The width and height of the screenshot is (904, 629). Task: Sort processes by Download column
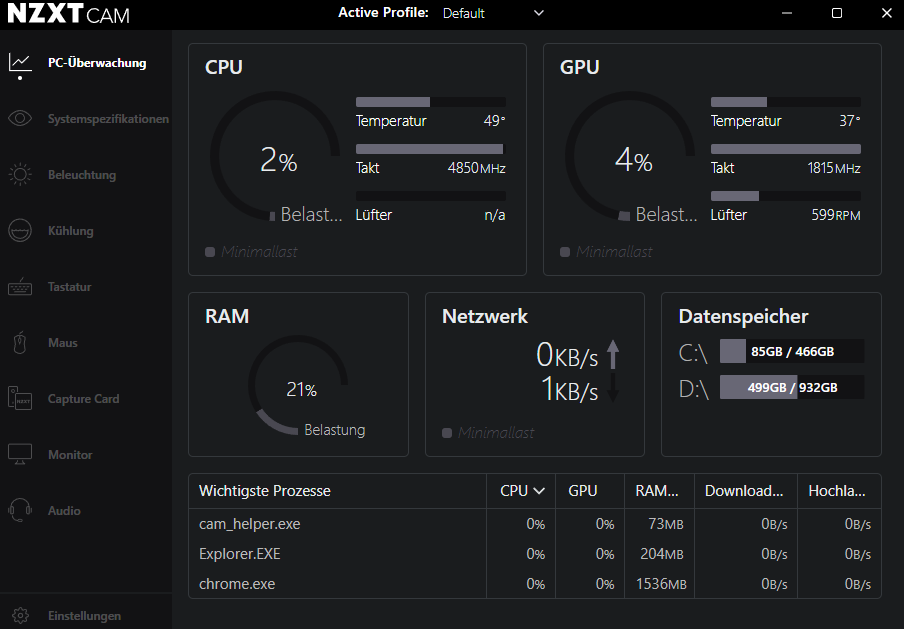coord(745,491)
